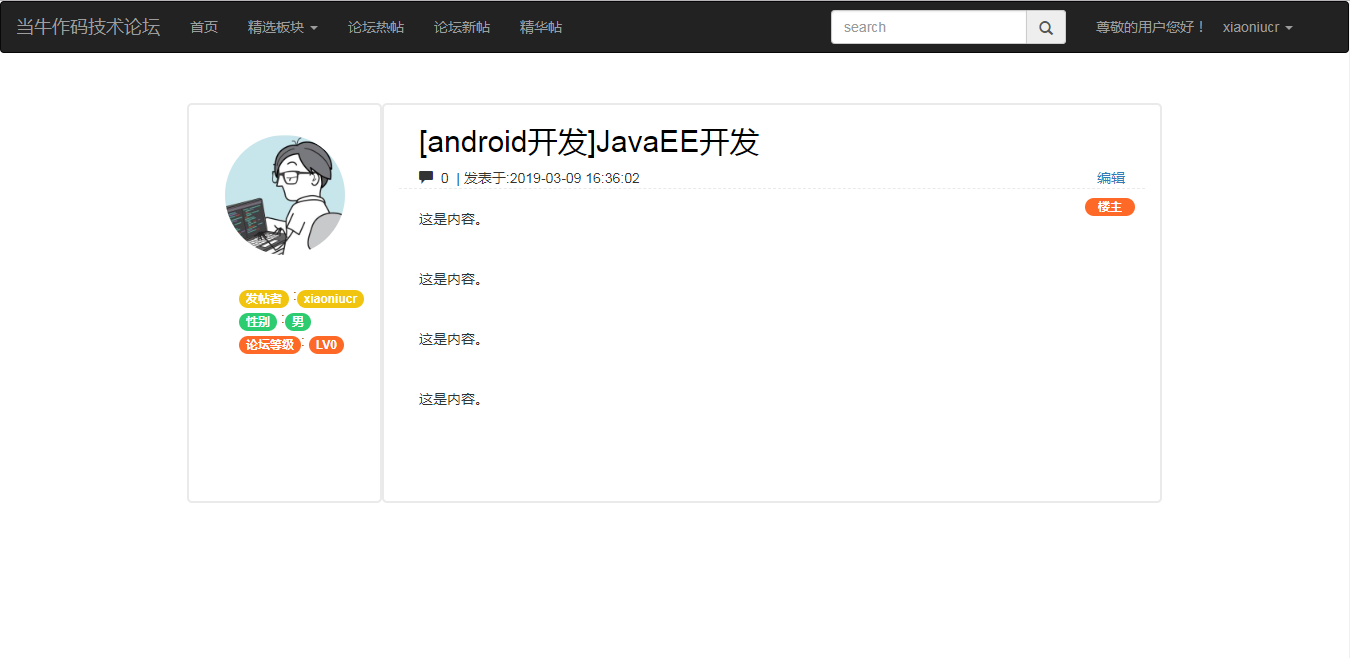This screenshot has height=658, width=1350.
Task: Open the 精华帖 nav item
Action: point(541,27)
